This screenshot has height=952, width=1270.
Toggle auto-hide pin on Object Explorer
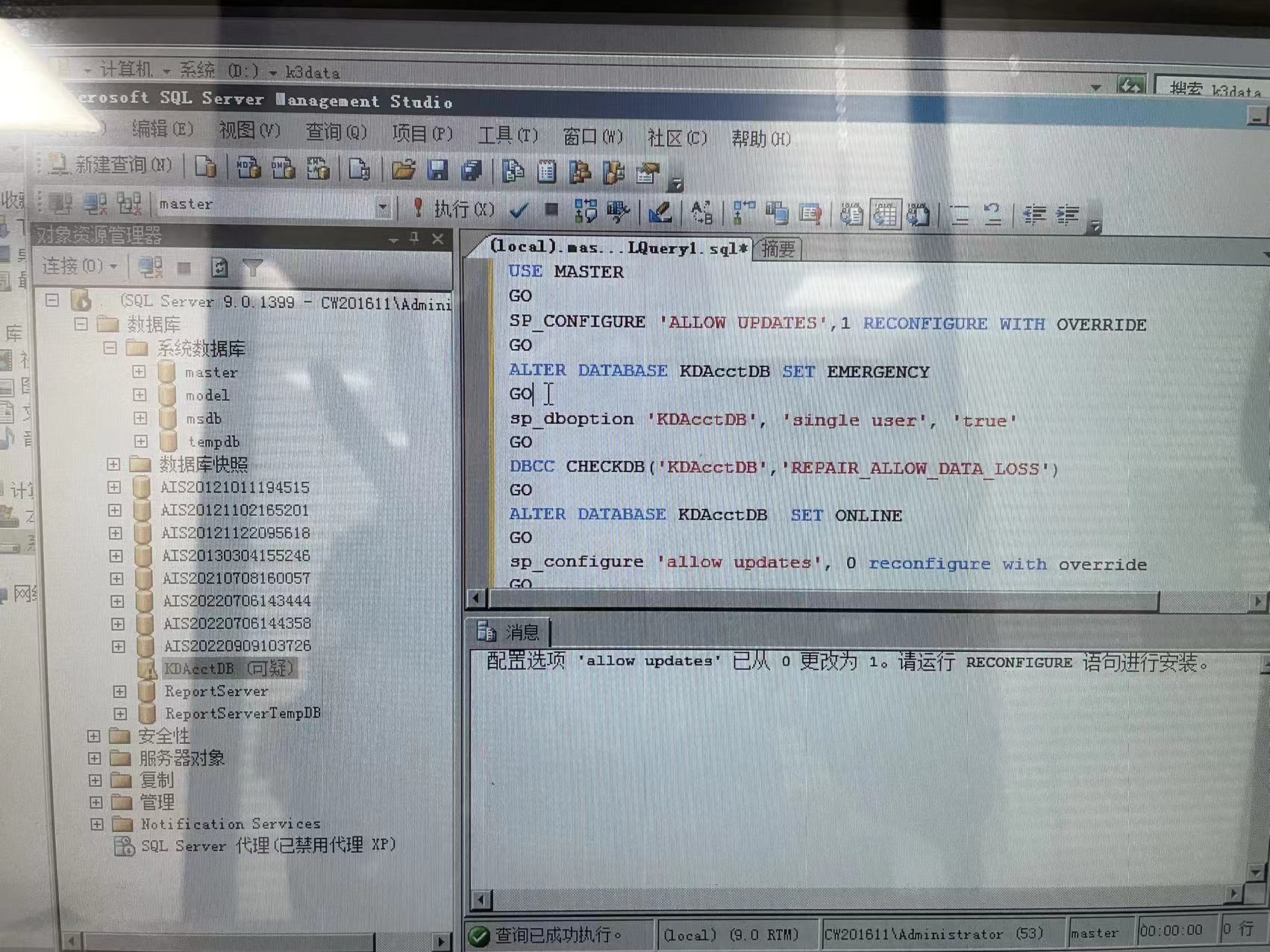pyautogui.click(x=414, y=239)
